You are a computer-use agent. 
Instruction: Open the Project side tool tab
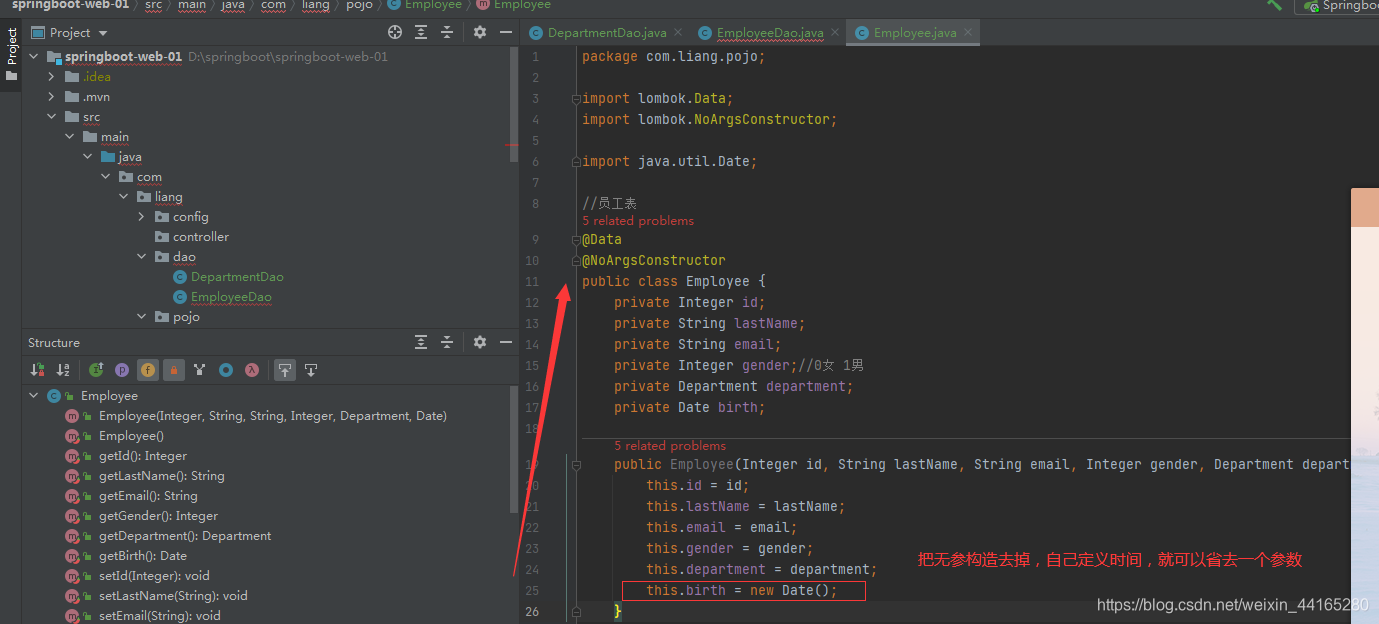click(x=11, y=55)
